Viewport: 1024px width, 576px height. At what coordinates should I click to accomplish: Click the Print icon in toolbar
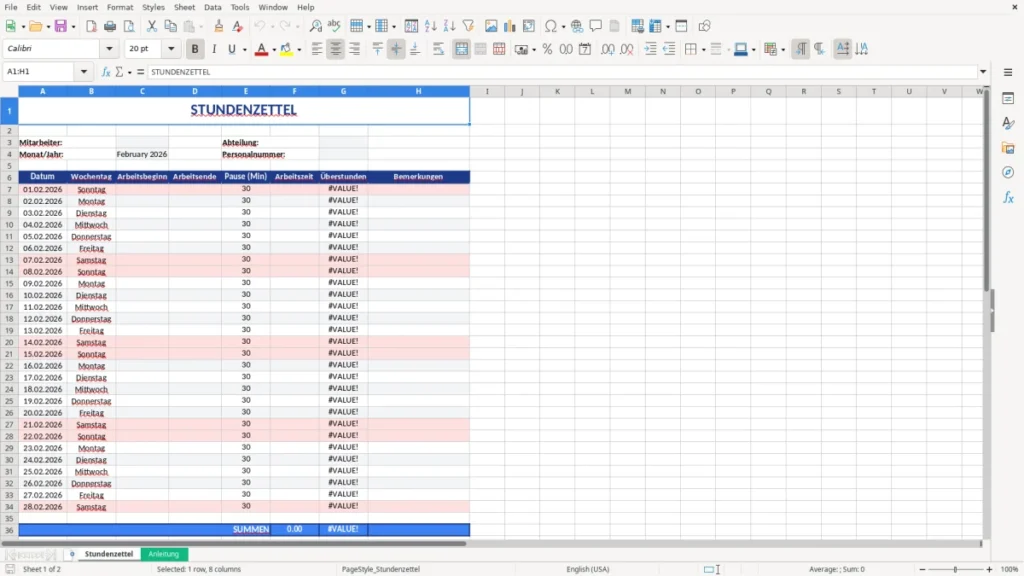[110, 26]
